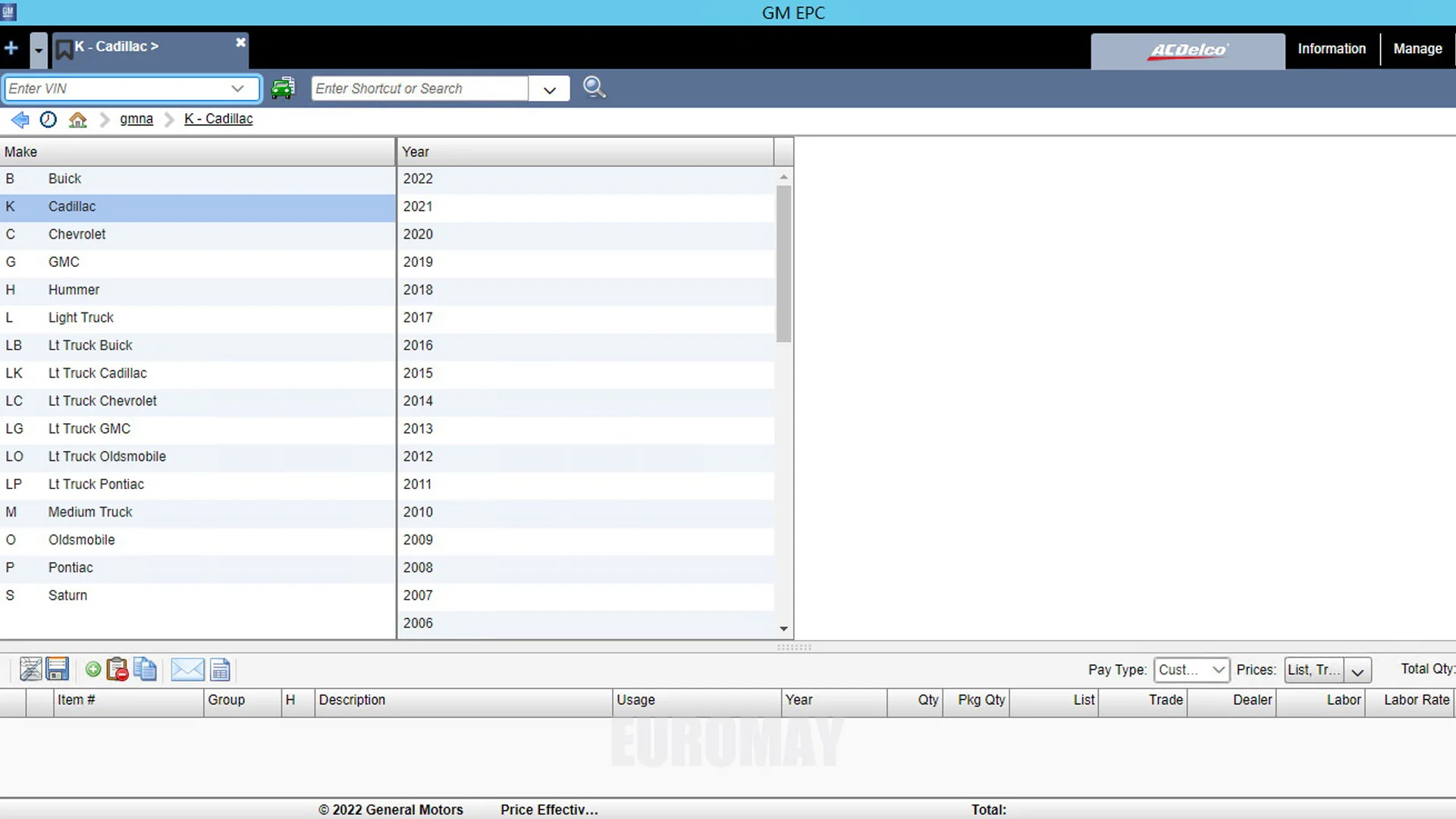Click the envelope email icon
This screenshot has width=1456, height=819.
tap(187, 669)
